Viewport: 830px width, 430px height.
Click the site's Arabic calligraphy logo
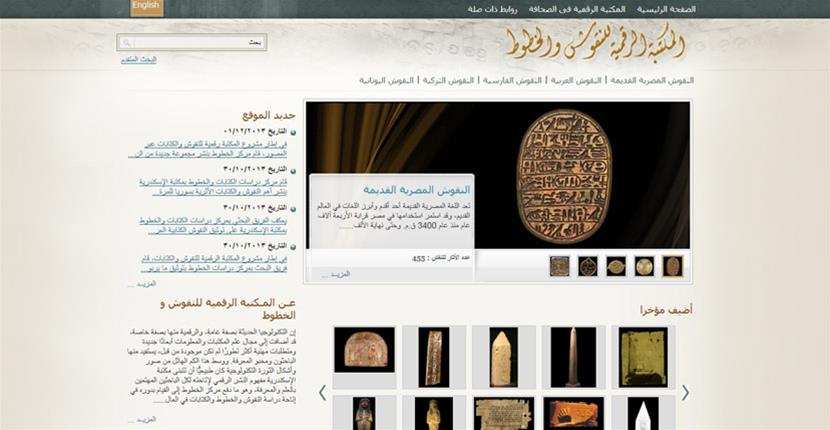click(x=595, y=43)
